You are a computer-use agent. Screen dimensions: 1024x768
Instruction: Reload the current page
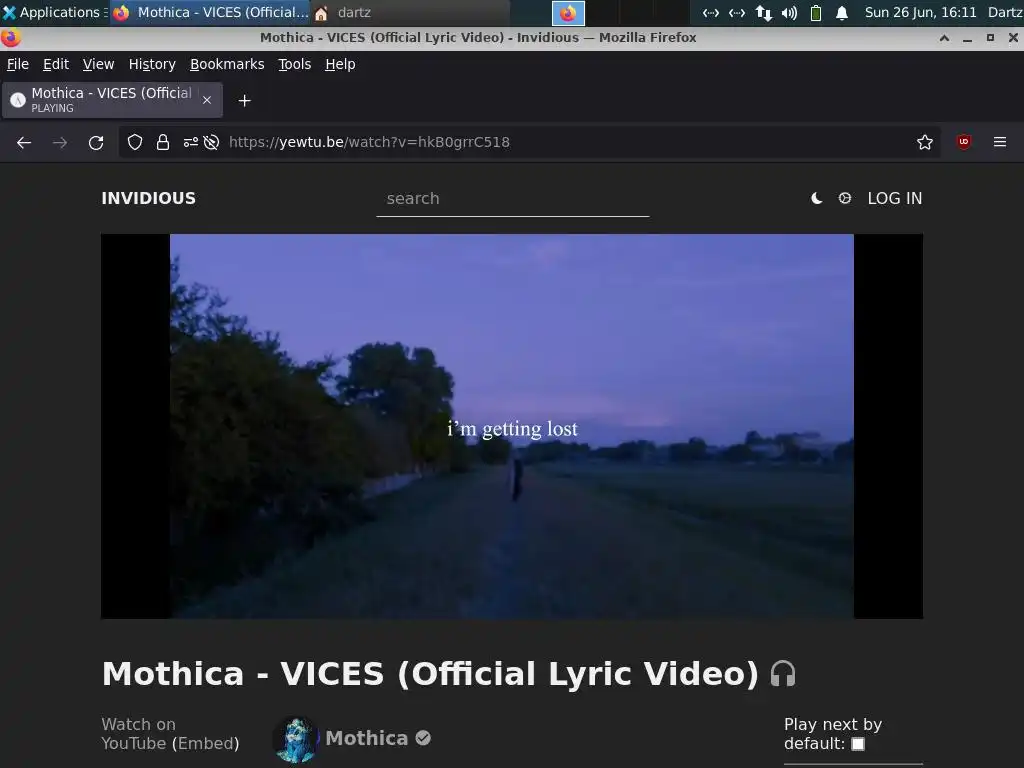click(x=96, y=142)
